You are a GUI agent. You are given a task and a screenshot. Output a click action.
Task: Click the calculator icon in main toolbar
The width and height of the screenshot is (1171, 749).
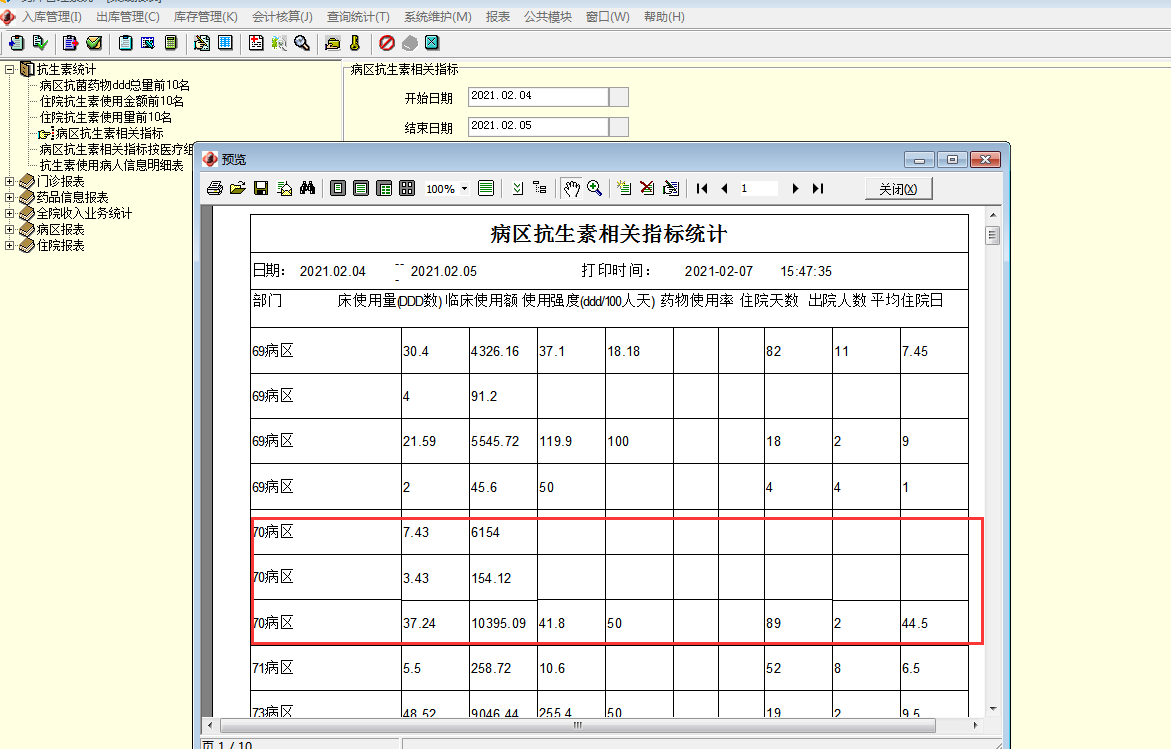[x=171, y=43]
